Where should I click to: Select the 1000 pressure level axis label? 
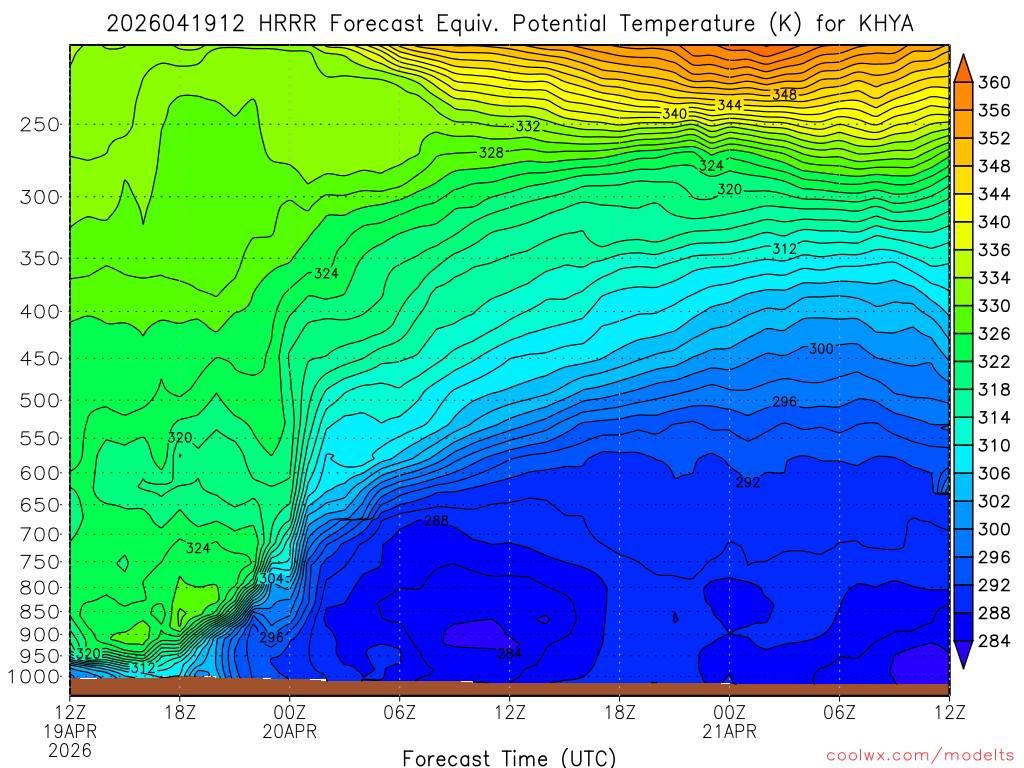33,677
